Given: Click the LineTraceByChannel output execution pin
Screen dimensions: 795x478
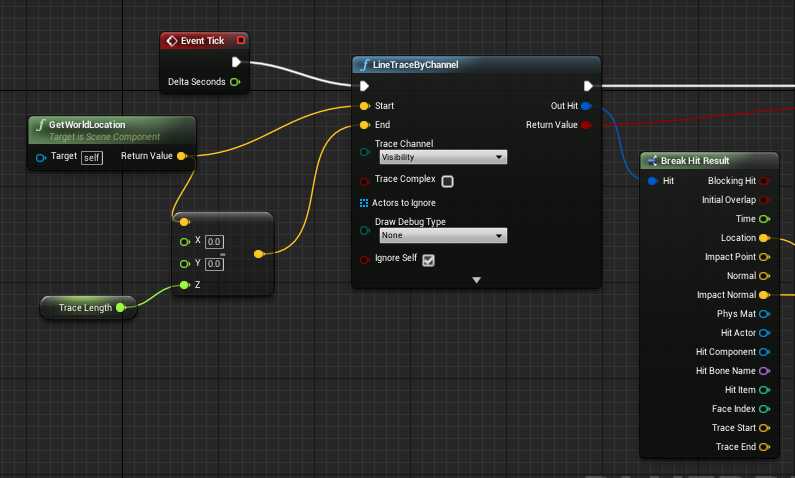Looking at the screenshot, I should click(588, 86).
